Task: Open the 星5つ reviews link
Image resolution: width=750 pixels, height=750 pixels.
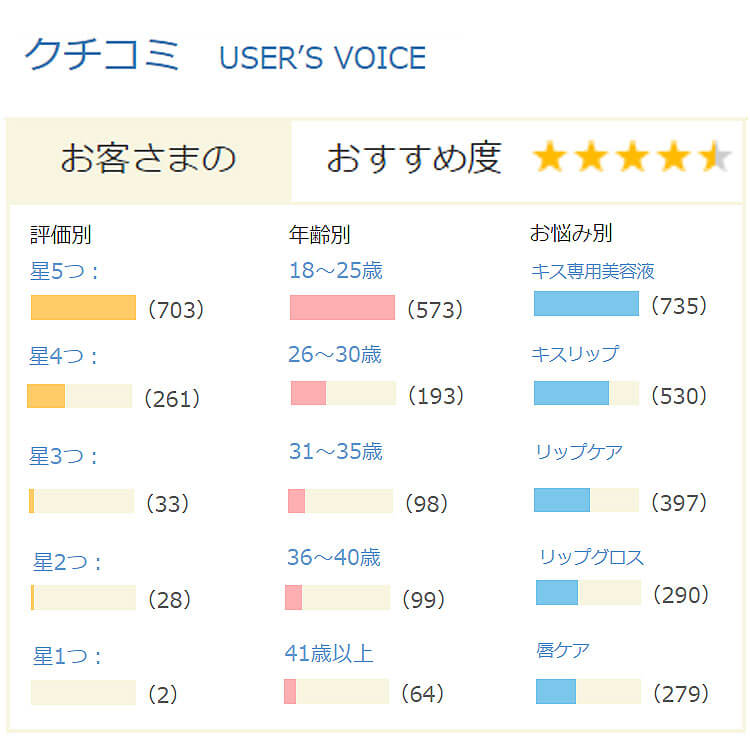Action: (x=64, y=271)
